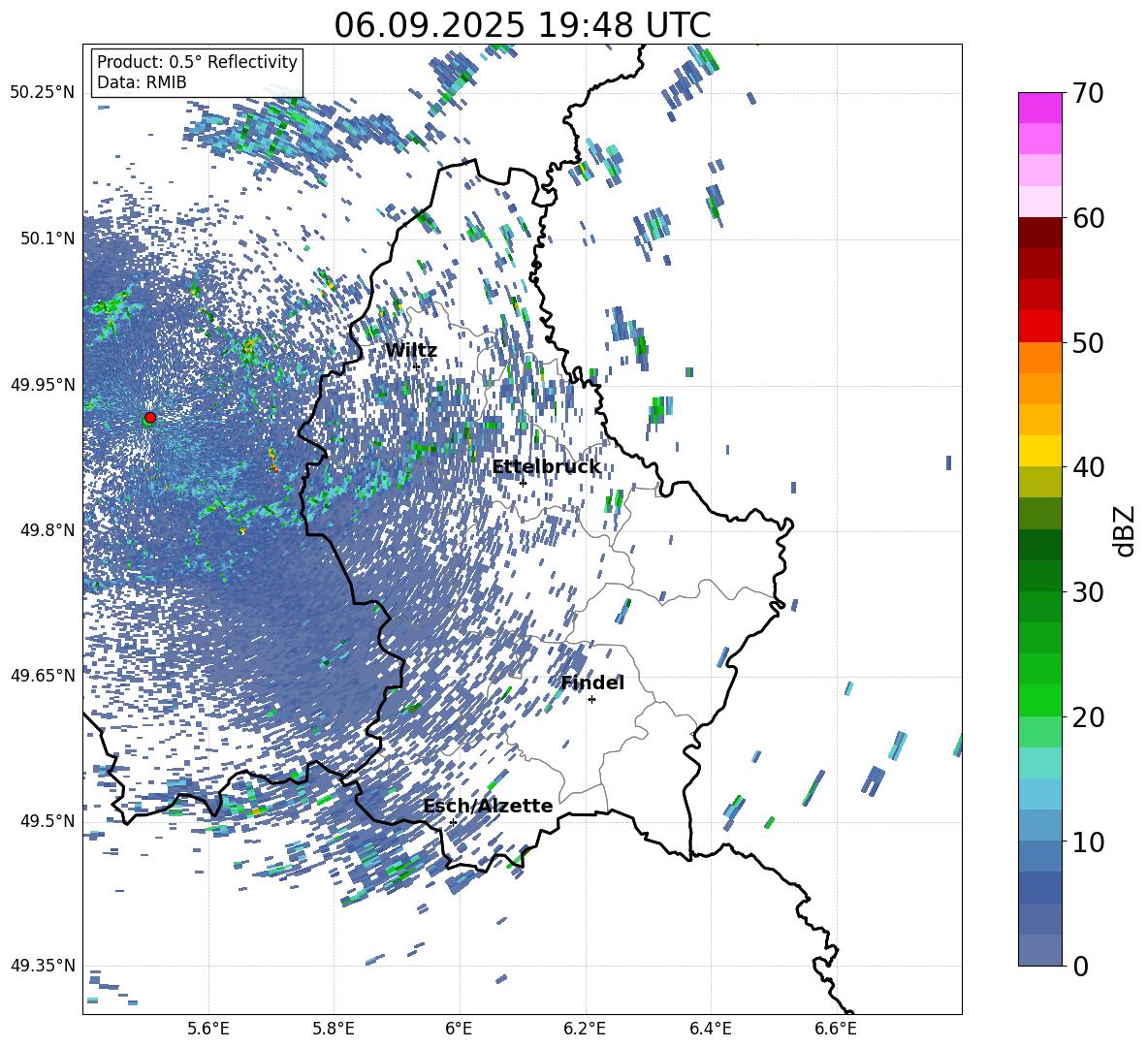Click the colorbar value 30
1148x1048 pixels.
click(1088, 592)
